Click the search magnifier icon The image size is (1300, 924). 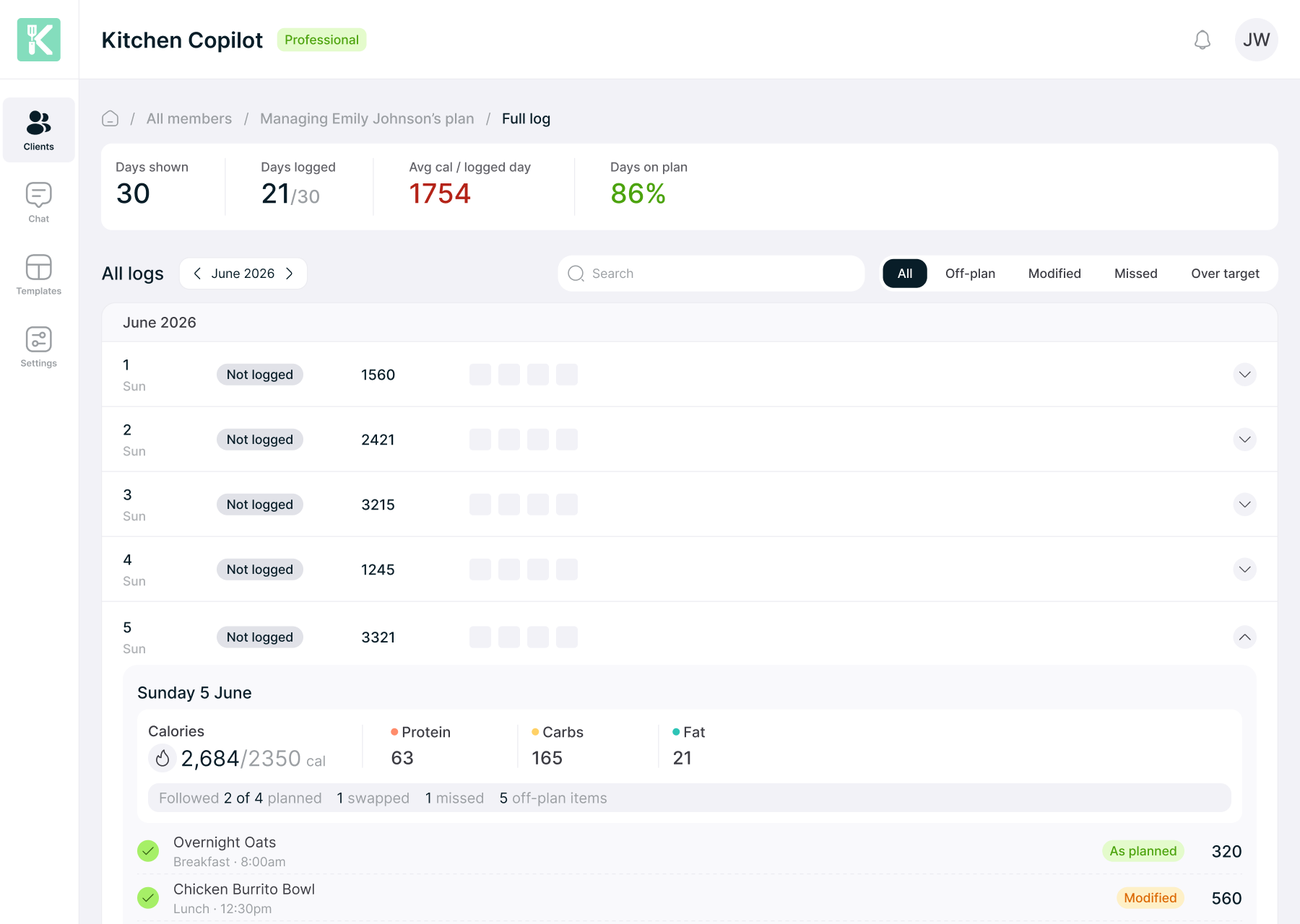tap(576, 274)
